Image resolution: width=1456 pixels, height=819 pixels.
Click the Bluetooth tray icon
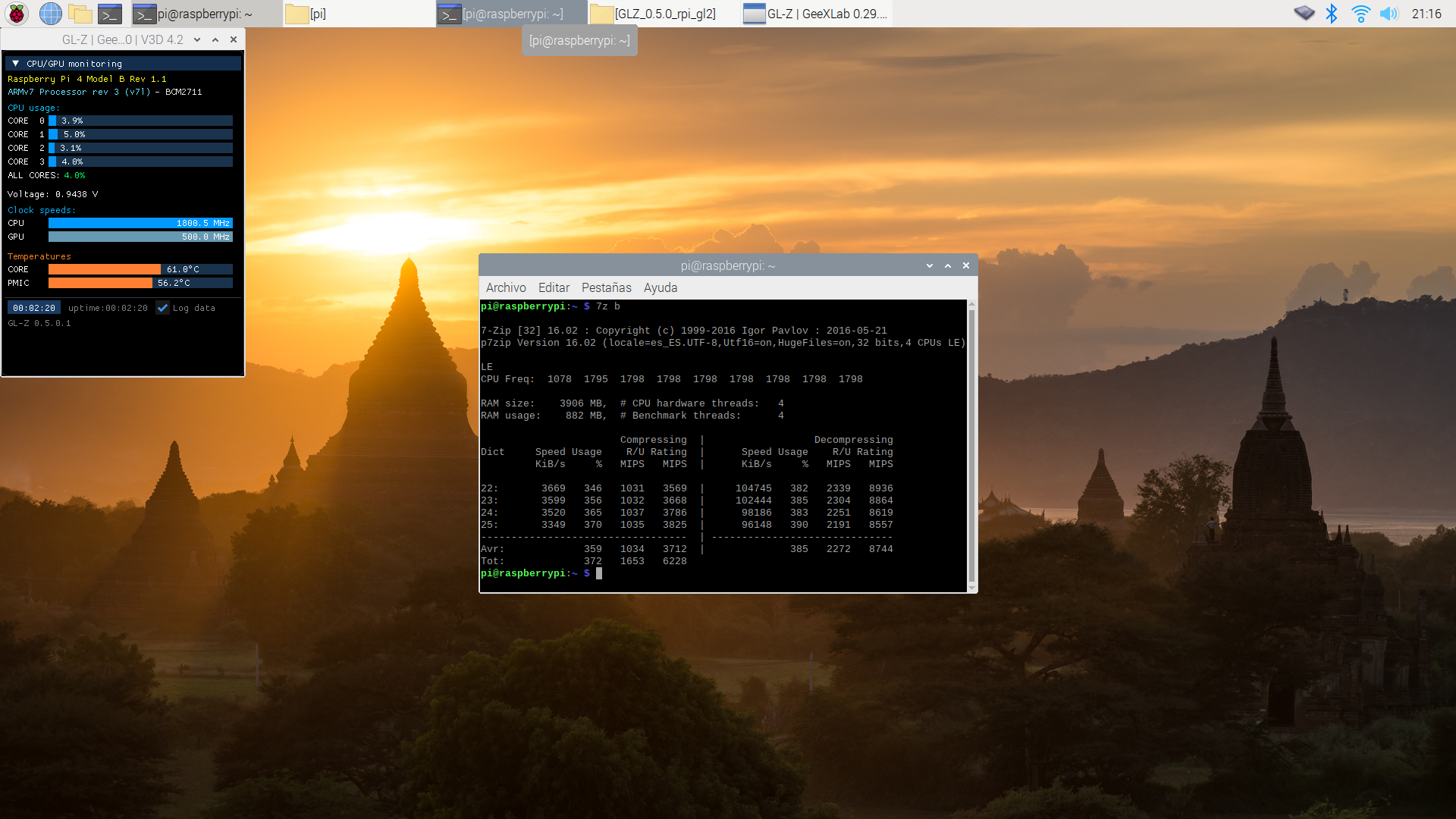[1332, 14]
